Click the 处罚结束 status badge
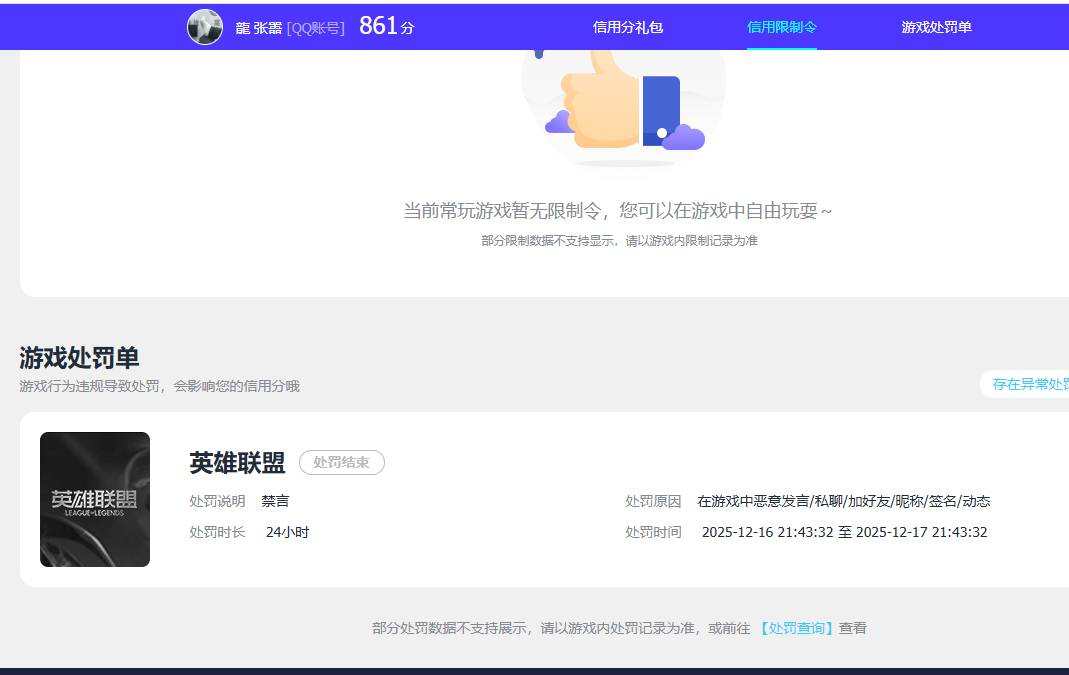Image resolution: width=1069 pixels, height=675 pixels. click(x=342, y=462)
